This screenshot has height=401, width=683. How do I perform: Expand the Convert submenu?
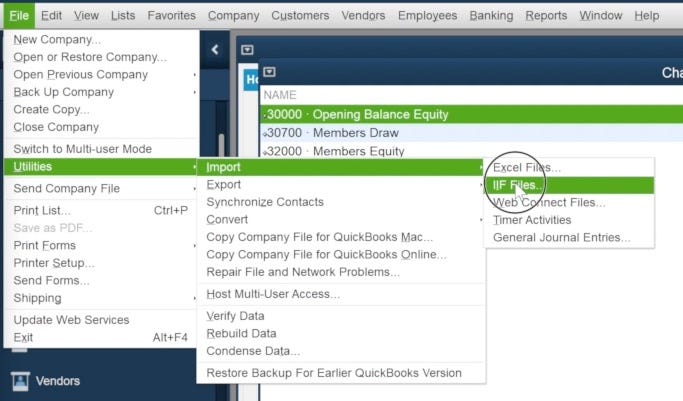[341, 219]
